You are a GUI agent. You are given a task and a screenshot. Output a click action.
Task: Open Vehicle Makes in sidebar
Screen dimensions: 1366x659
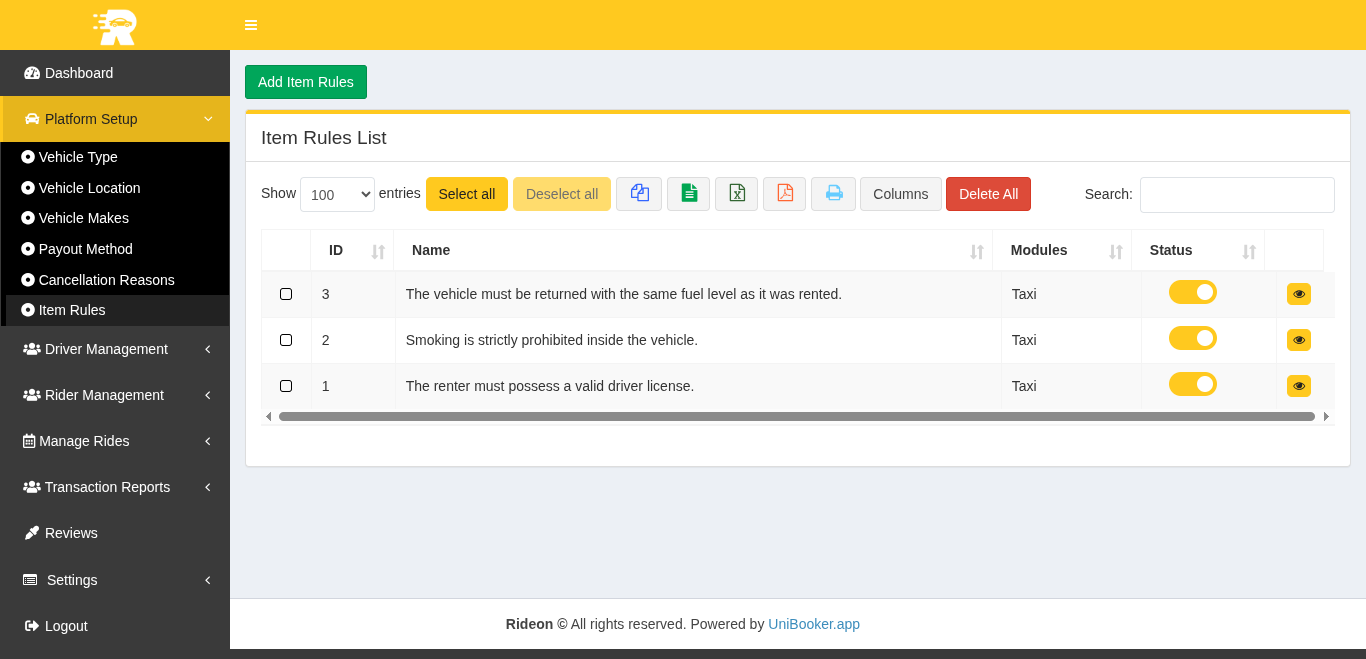[x=84, y=218]
